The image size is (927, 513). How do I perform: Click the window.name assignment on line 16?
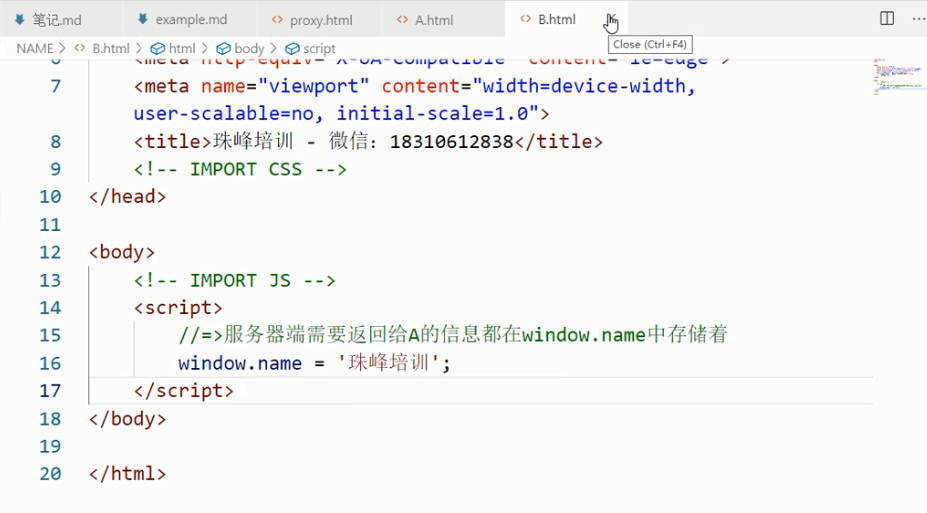(x=314, y=363)
